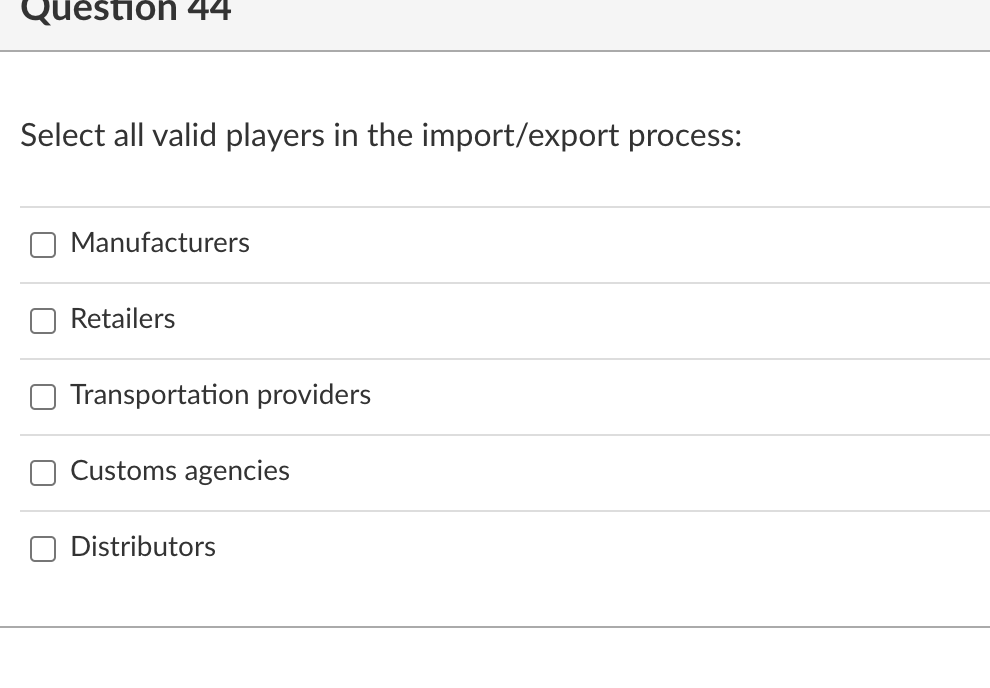Screen dimensions: 990x688
Task: Click the Customs agencies label text
Action: 179,472
